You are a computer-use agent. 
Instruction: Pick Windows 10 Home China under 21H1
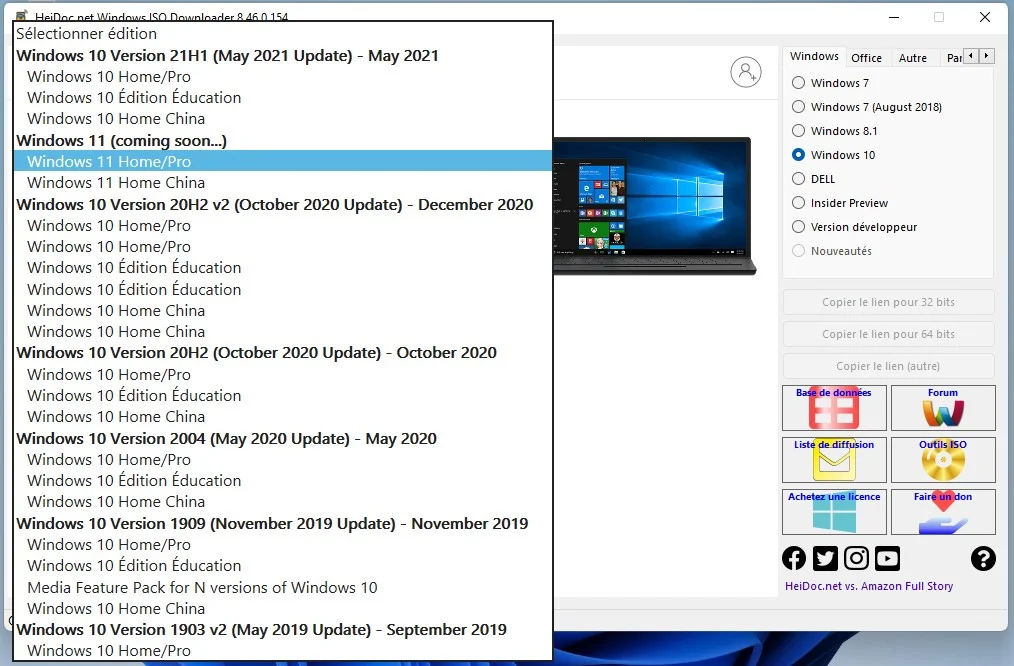[x=283, y=119]
